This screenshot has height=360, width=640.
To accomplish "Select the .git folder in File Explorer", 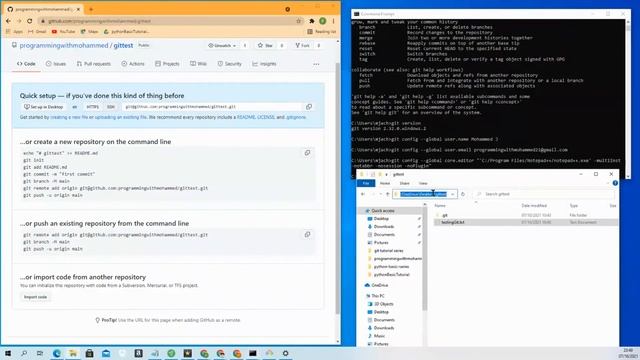I will pyautogui.click(x=444, y=215).
